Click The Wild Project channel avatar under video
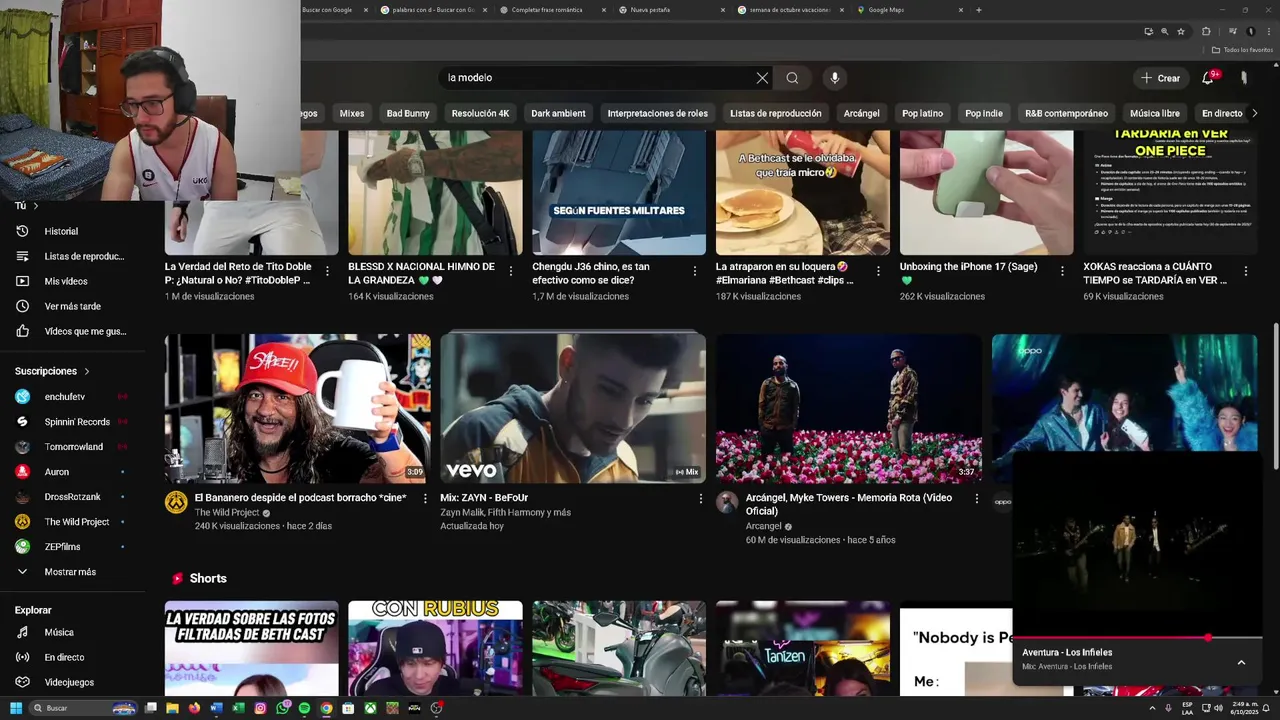This screenshot has width=1280, height=720. (x=176, y=502)
